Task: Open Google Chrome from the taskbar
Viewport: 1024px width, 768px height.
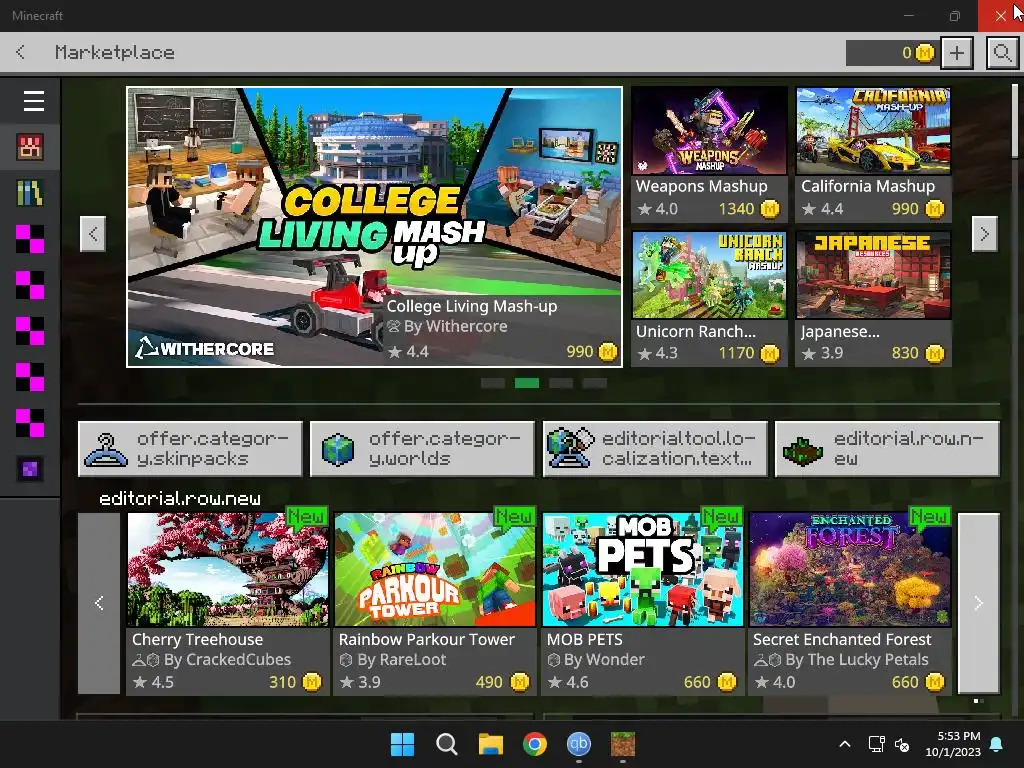Action: pyautogui.click(x=535, y=744)
